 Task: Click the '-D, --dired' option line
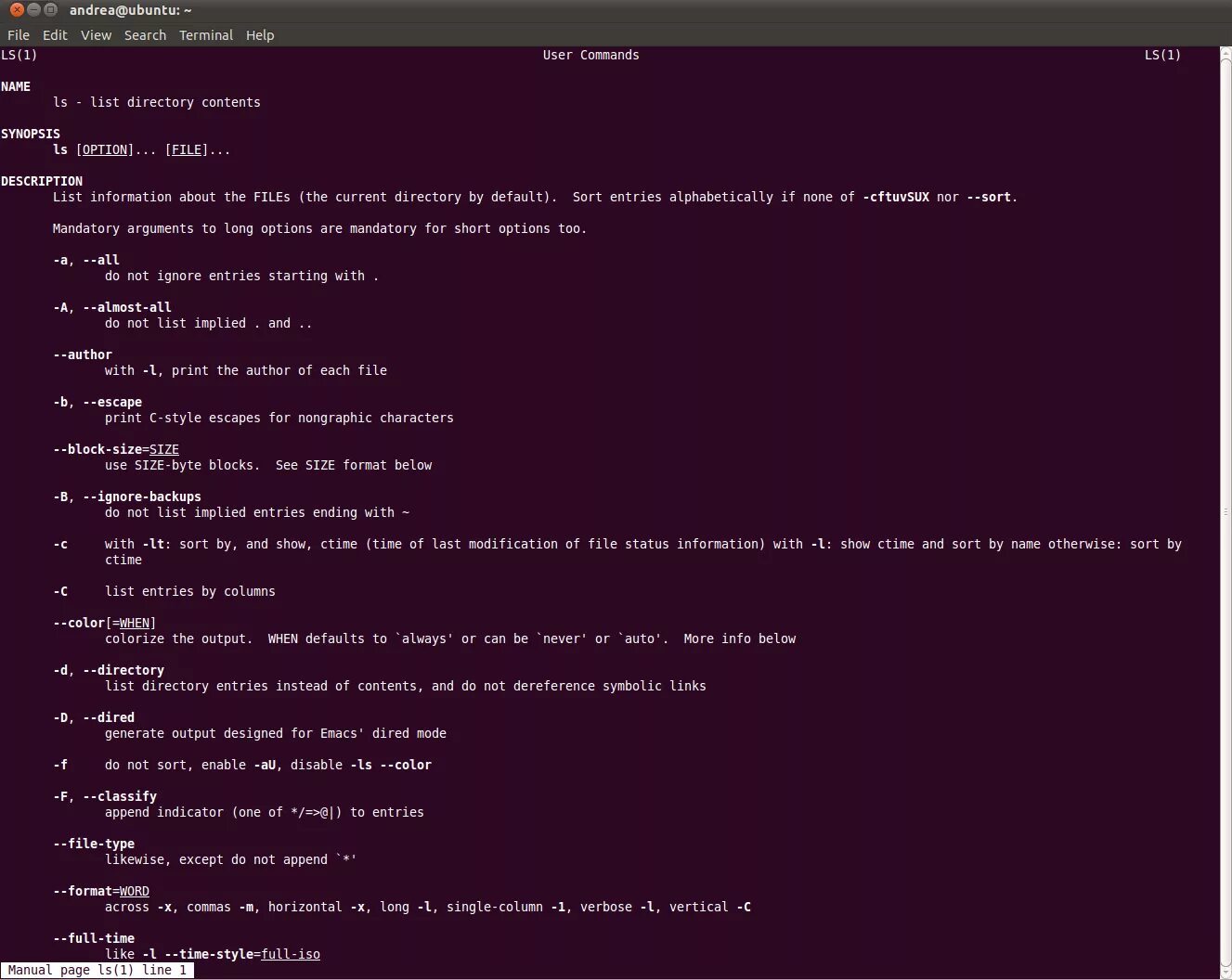tap(94, 717)
